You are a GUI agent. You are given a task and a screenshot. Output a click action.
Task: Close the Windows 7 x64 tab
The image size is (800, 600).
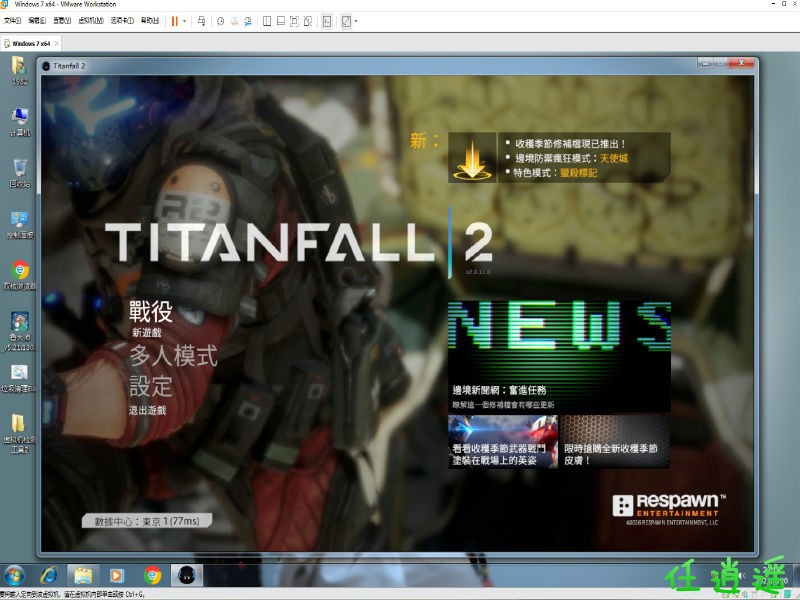pos(56,43)
